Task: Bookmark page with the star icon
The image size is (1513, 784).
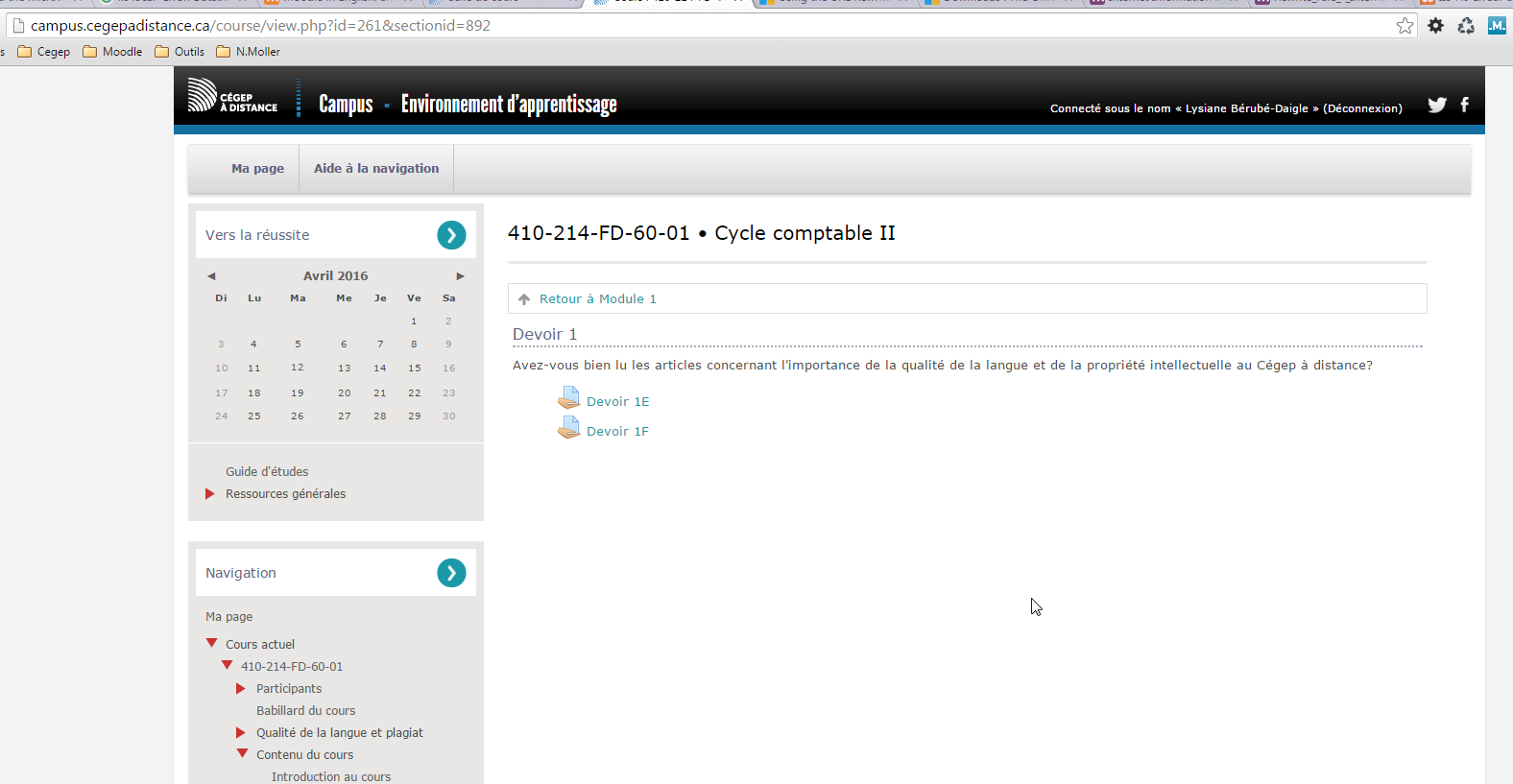Action: [1405, 26]
